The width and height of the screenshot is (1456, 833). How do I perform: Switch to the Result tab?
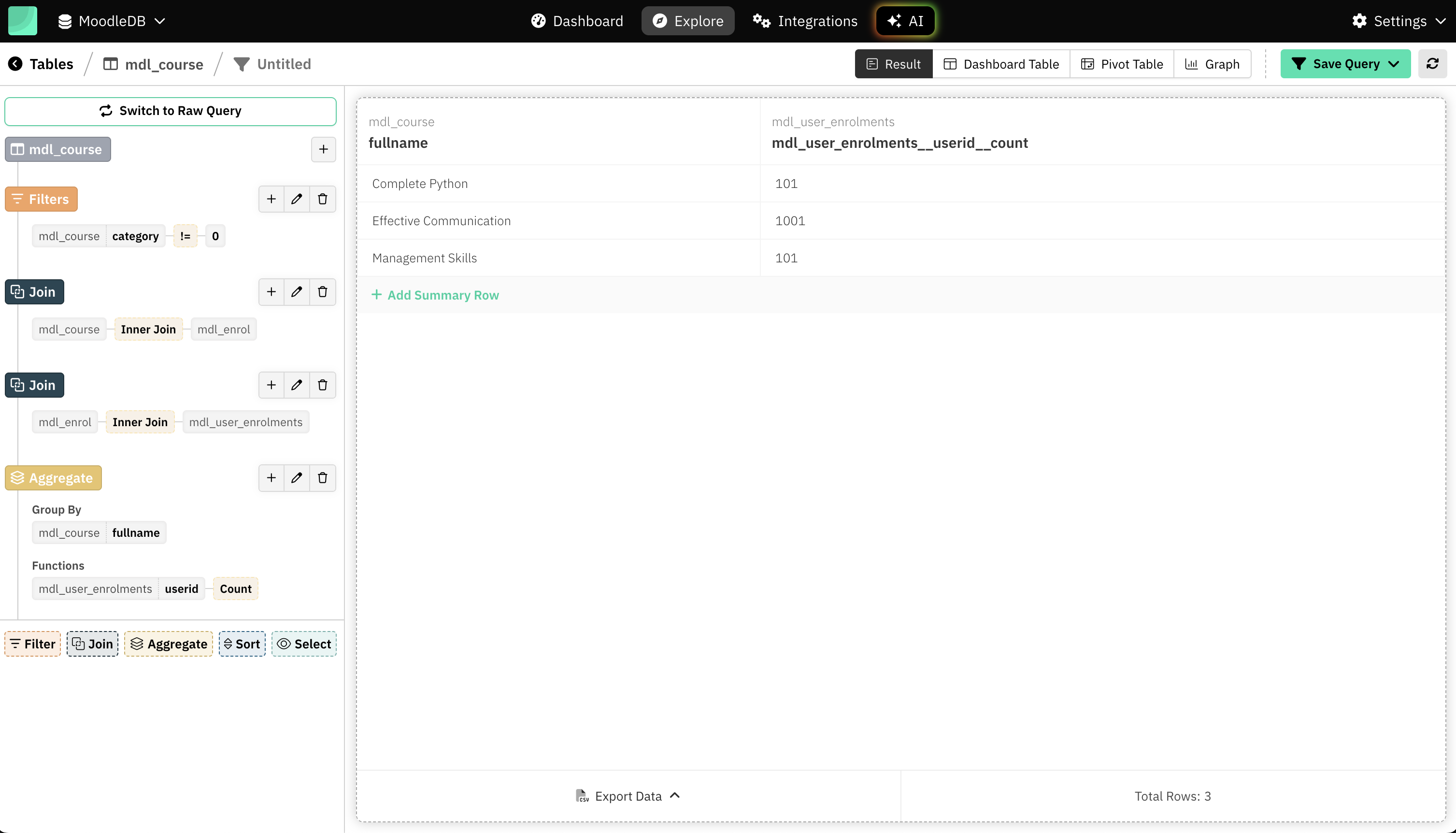[x=893, y=63]
